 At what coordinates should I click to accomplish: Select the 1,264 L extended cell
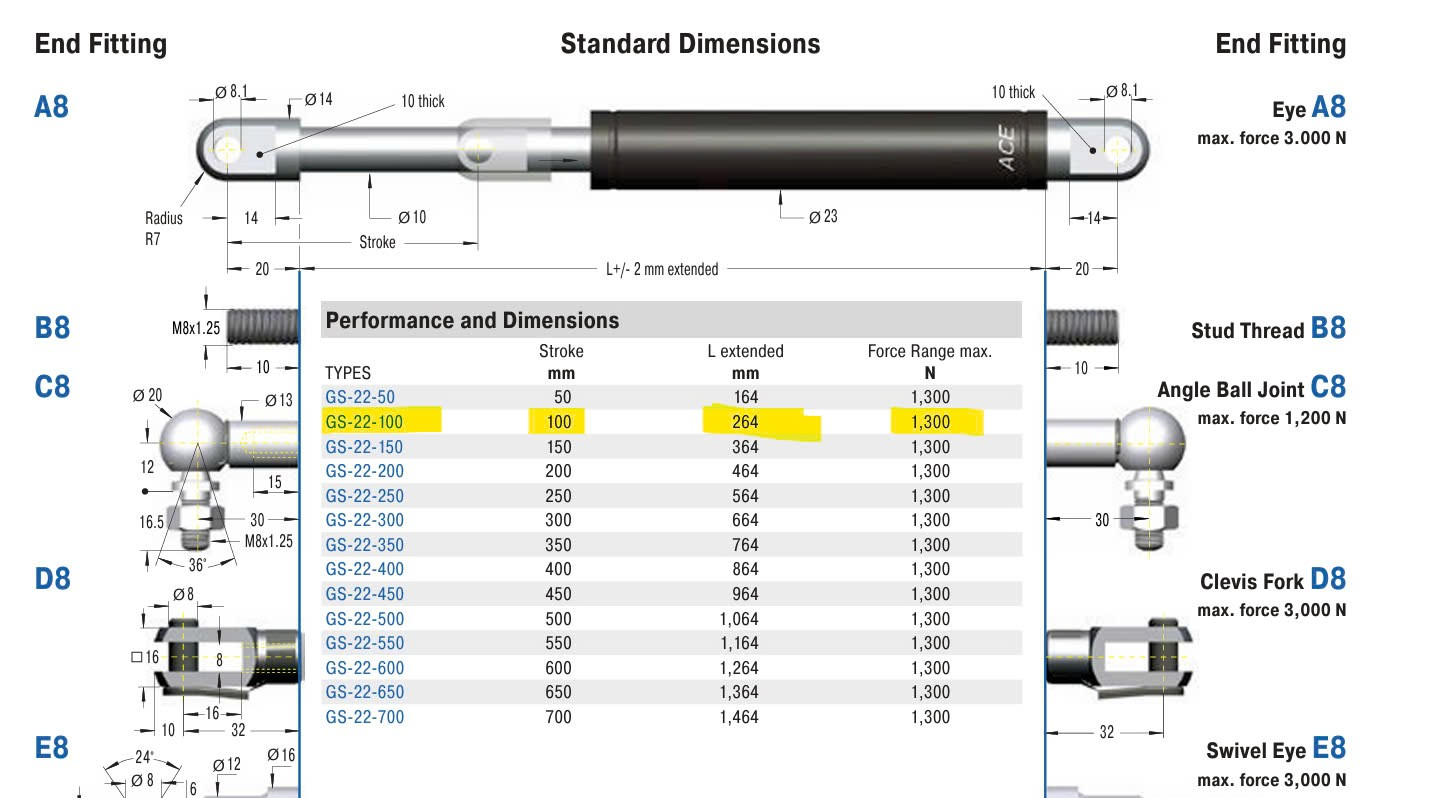(x=739, y=668)
